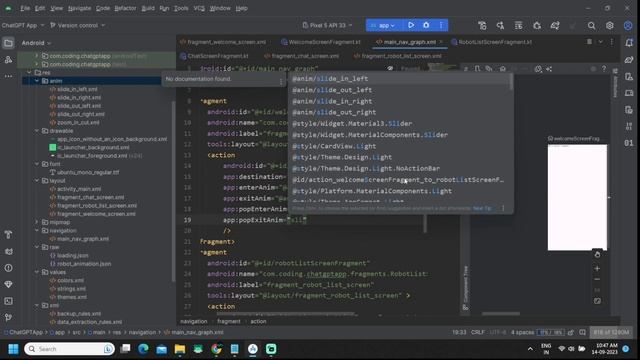Open the Build hammer tool window

pos(8,235)
